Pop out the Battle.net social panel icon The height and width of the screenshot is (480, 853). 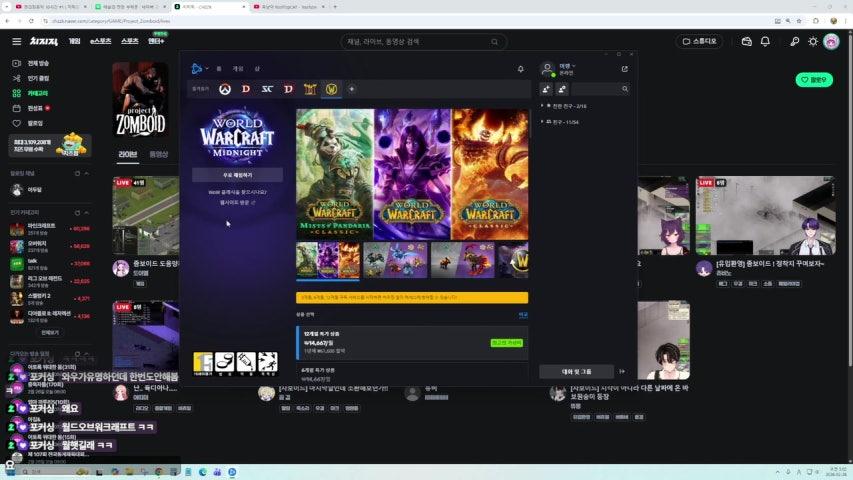coord(625,69)
